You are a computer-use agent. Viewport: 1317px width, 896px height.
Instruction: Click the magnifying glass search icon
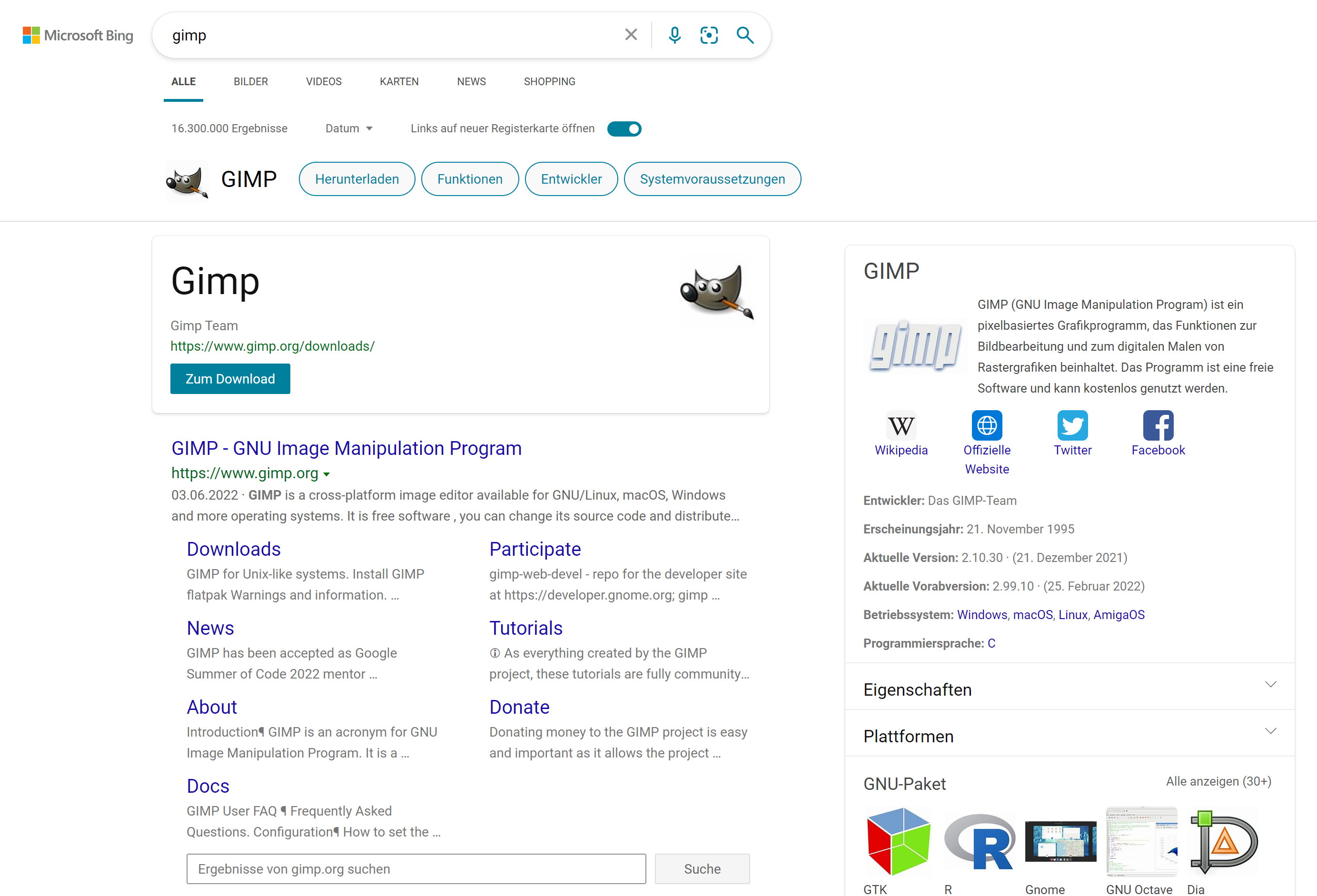click(x=744, y=35)
